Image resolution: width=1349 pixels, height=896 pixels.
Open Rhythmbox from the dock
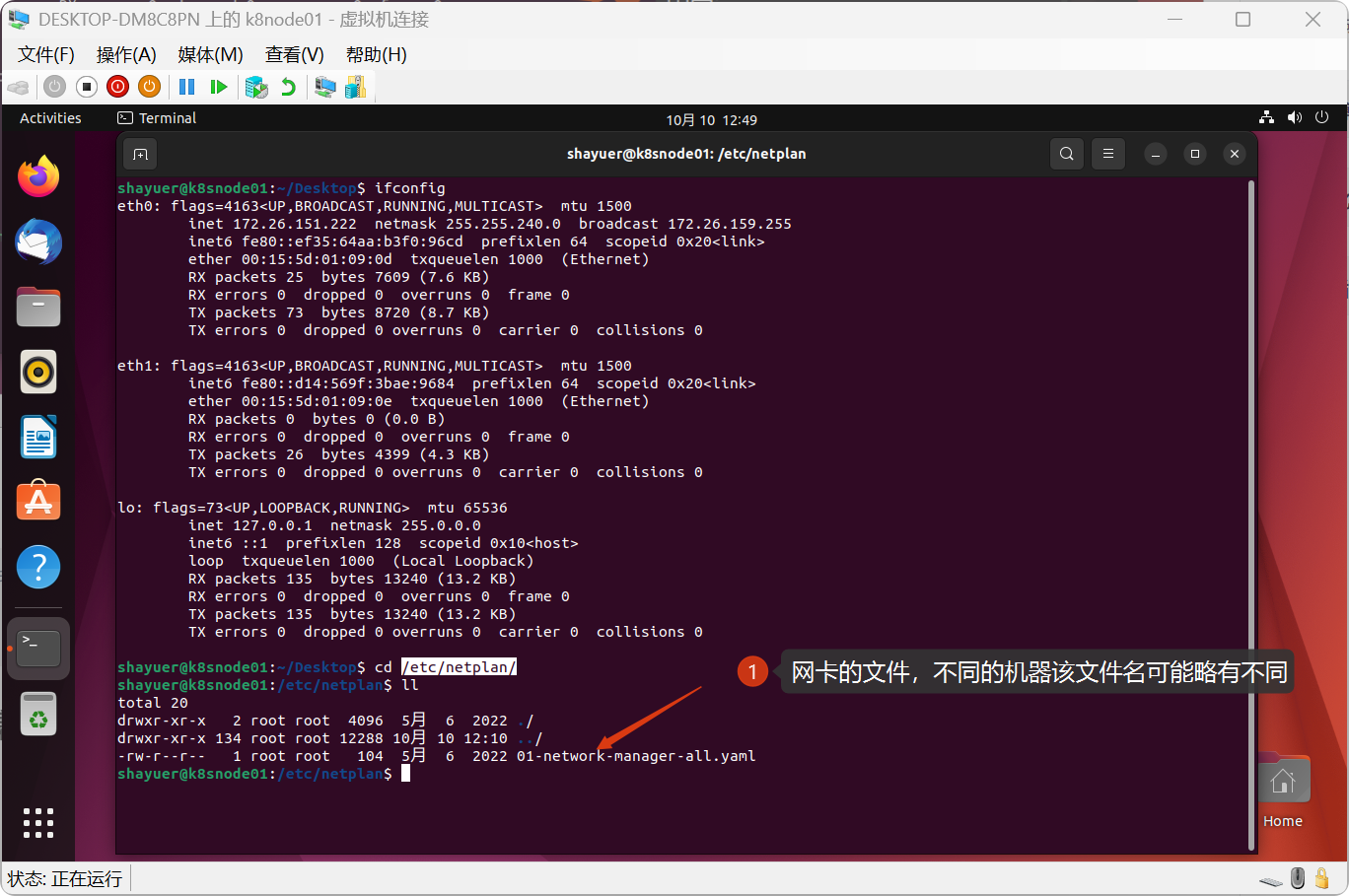(x=38, y=372)
